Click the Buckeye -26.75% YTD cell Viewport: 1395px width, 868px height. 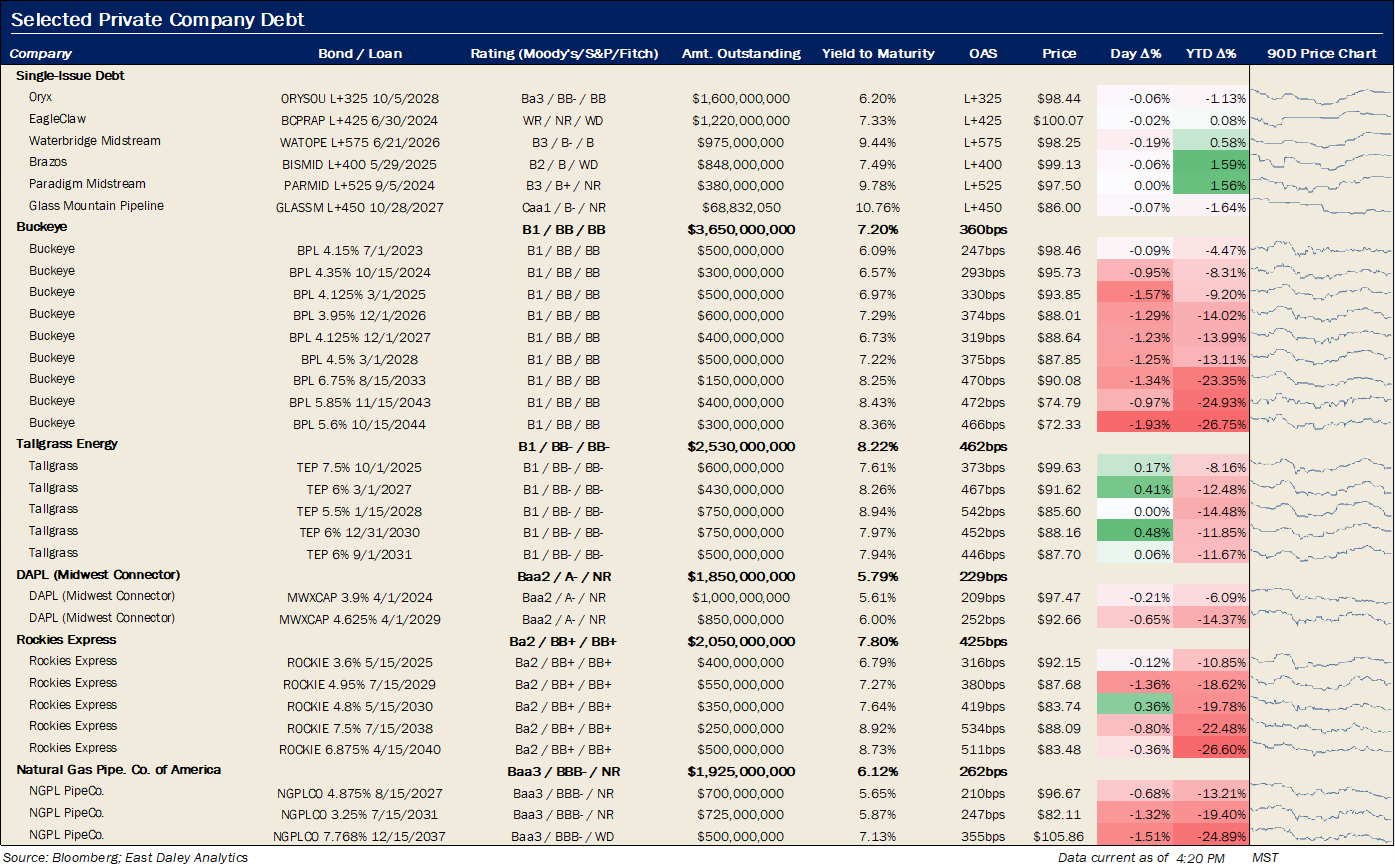coord(1211,424)
